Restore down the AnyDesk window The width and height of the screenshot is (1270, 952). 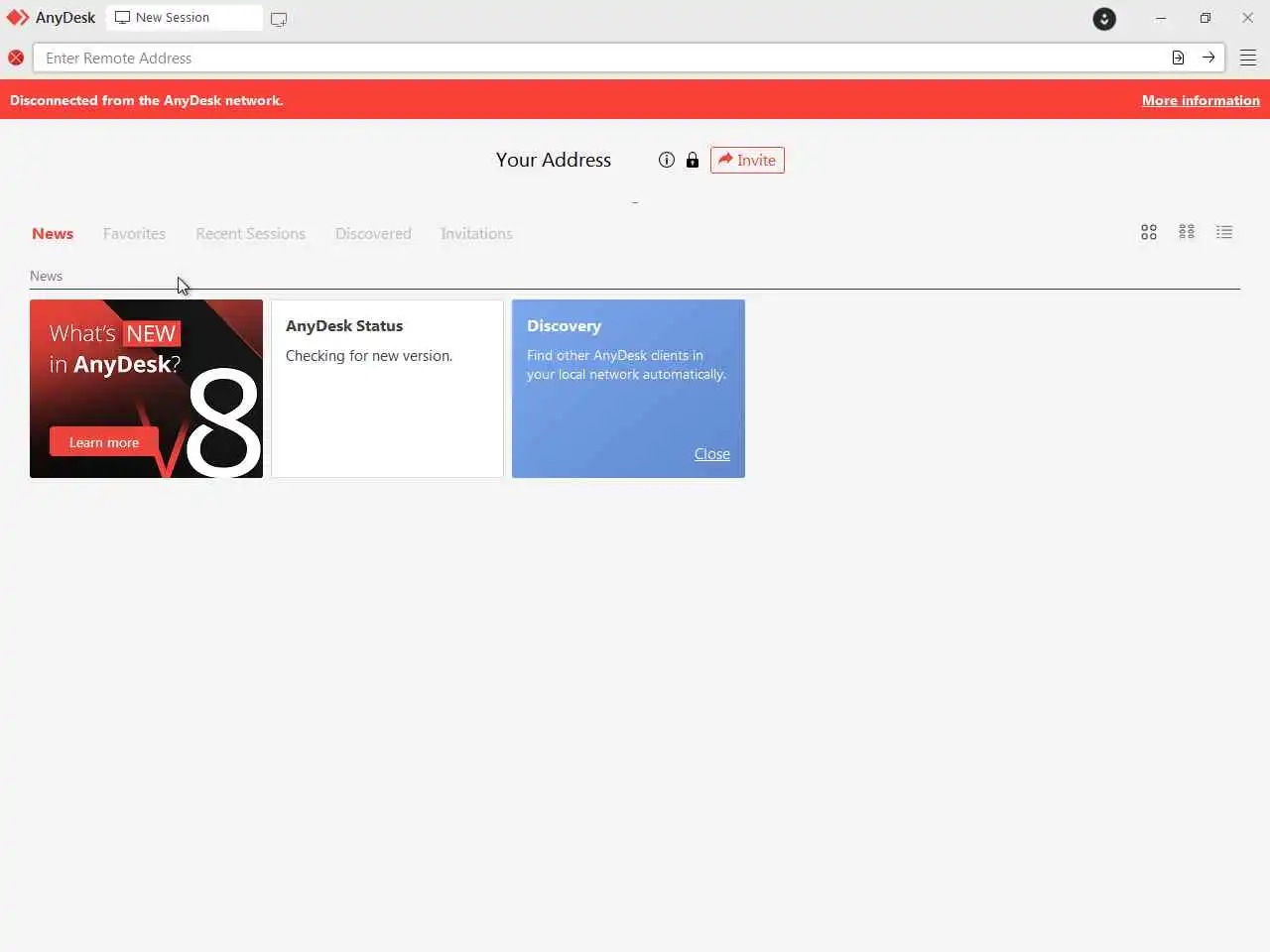pos(1206,18)
